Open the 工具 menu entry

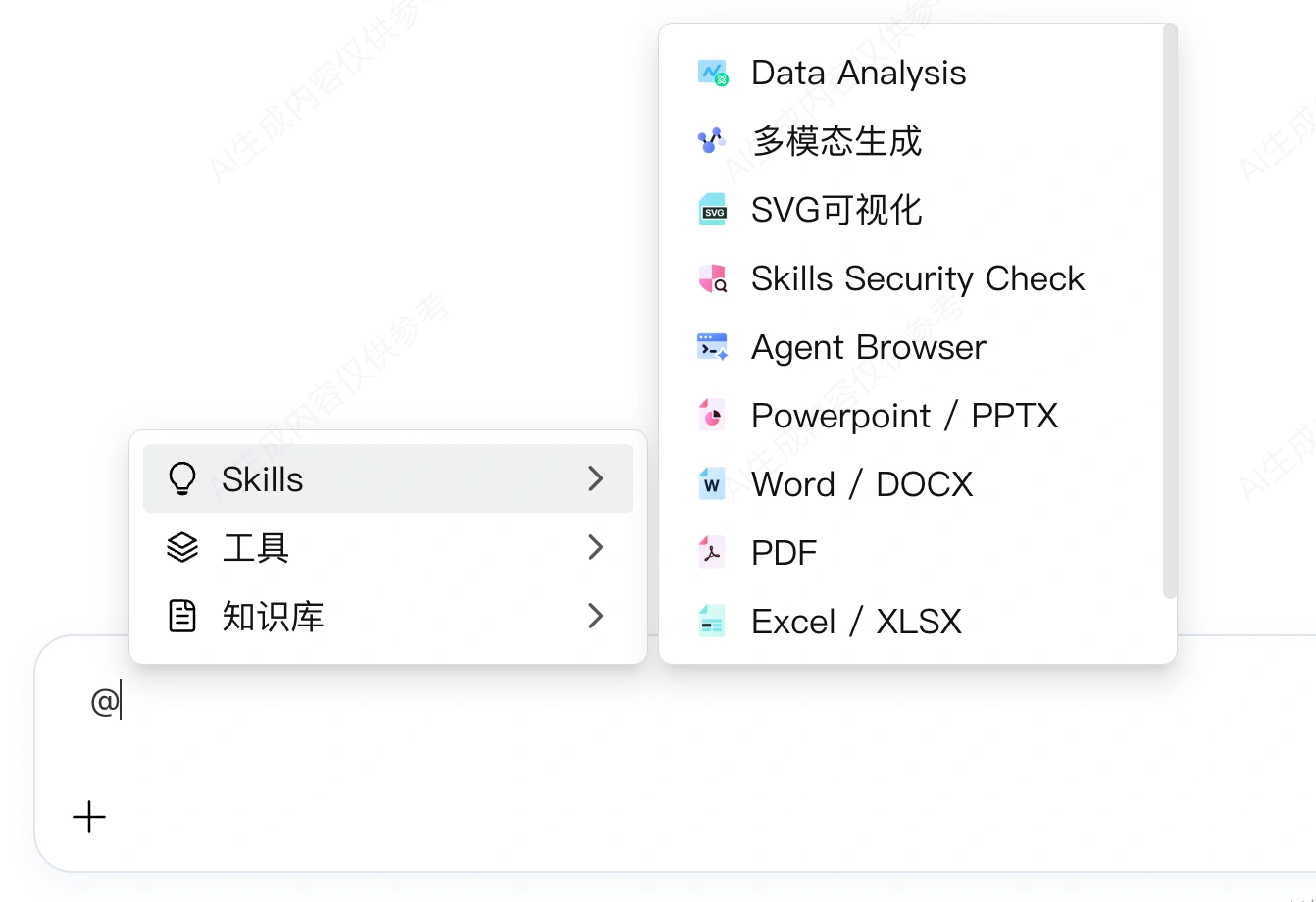coord(388,547)
